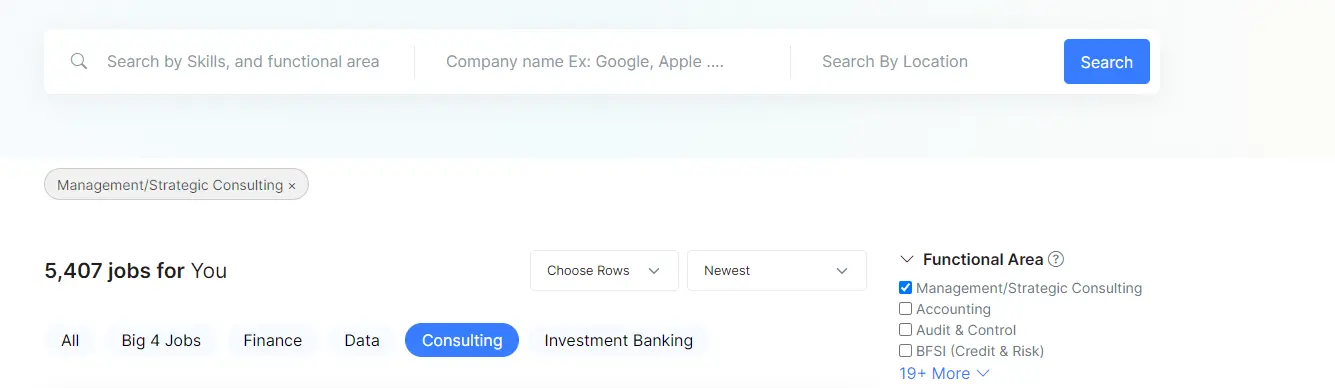Click the search magnifier icon
Screen dimensions: 1335x388
click(79, 62)
